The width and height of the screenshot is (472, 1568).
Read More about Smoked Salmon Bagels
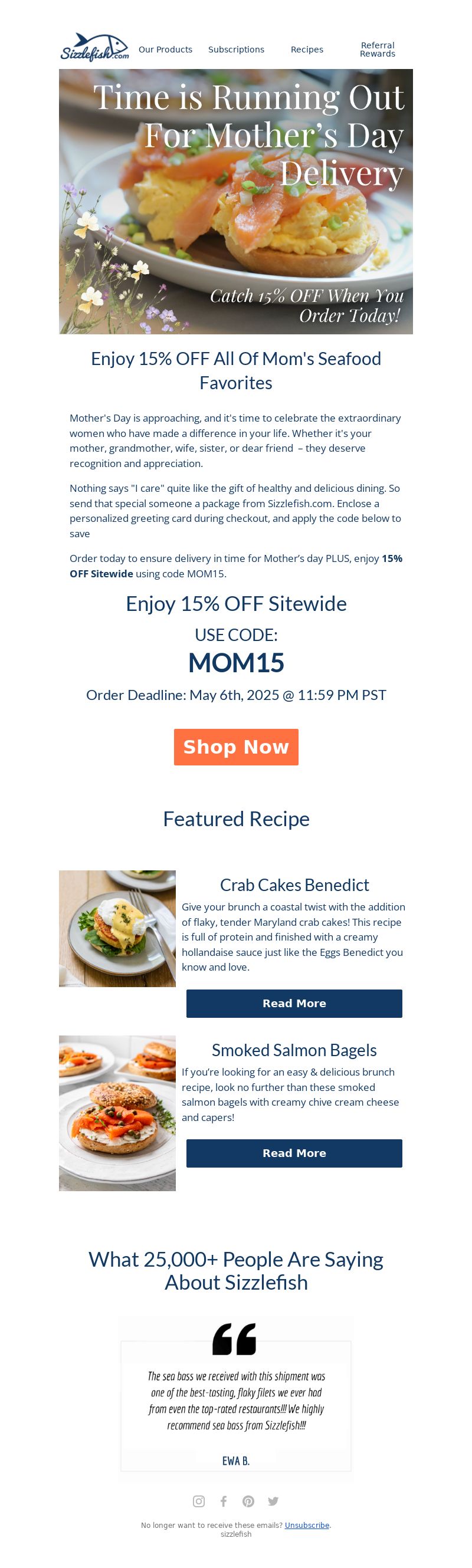click(294, 1153)
